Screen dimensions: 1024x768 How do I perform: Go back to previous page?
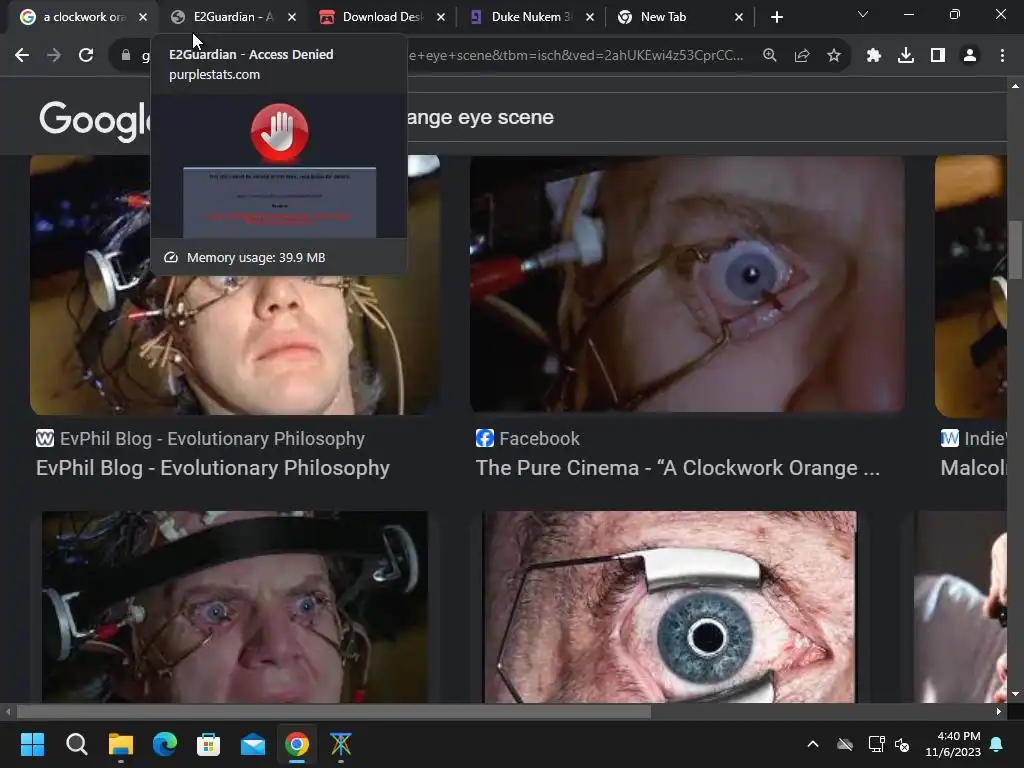click(x=22, y=55)
